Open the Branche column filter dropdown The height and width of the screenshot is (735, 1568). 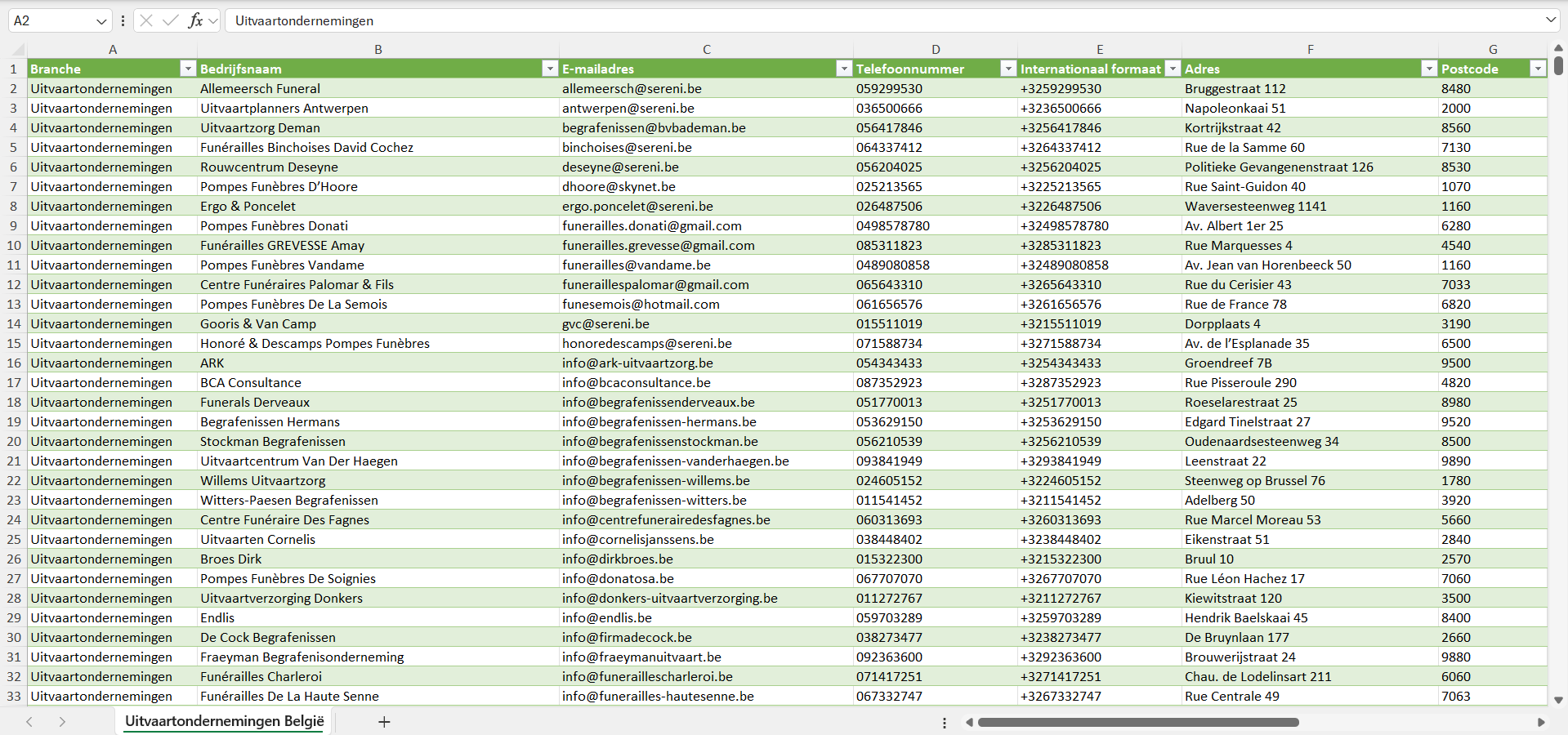(188, 69)
